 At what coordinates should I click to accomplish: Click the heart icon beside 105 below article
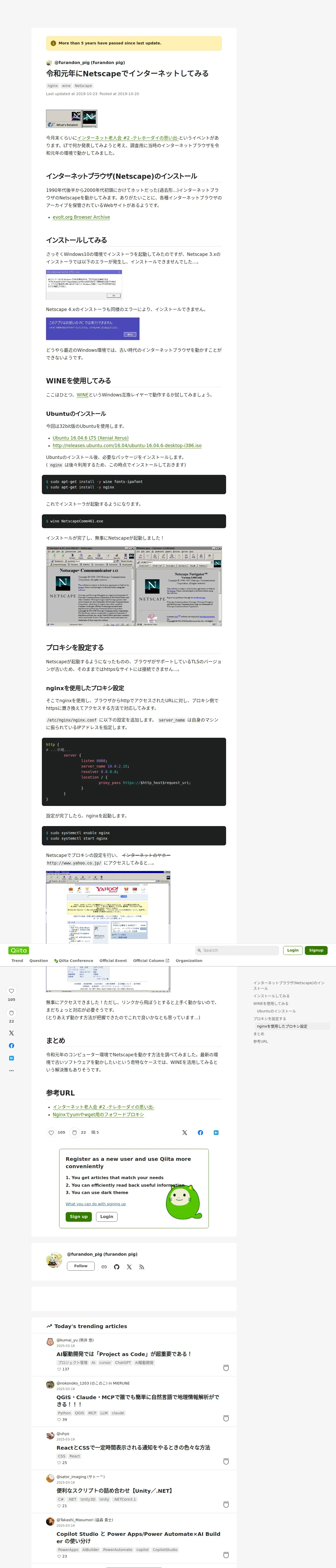(x=51, y=1133)
